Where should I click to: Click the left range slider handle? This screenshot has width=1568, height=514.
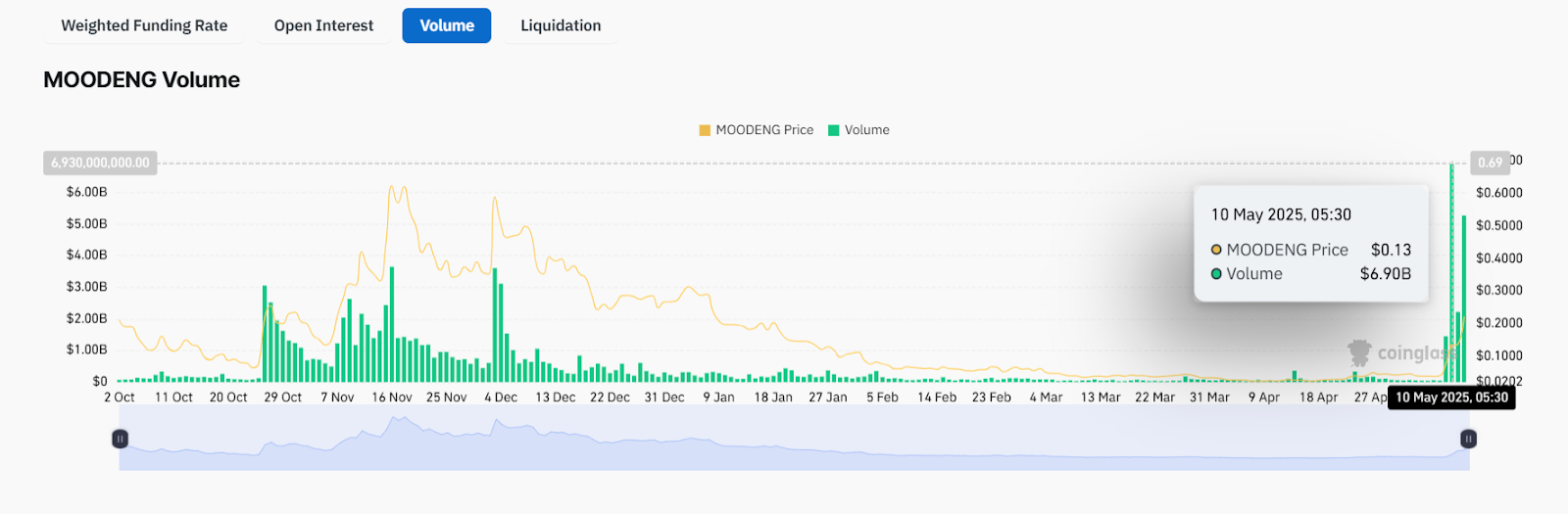pos(120,439)
